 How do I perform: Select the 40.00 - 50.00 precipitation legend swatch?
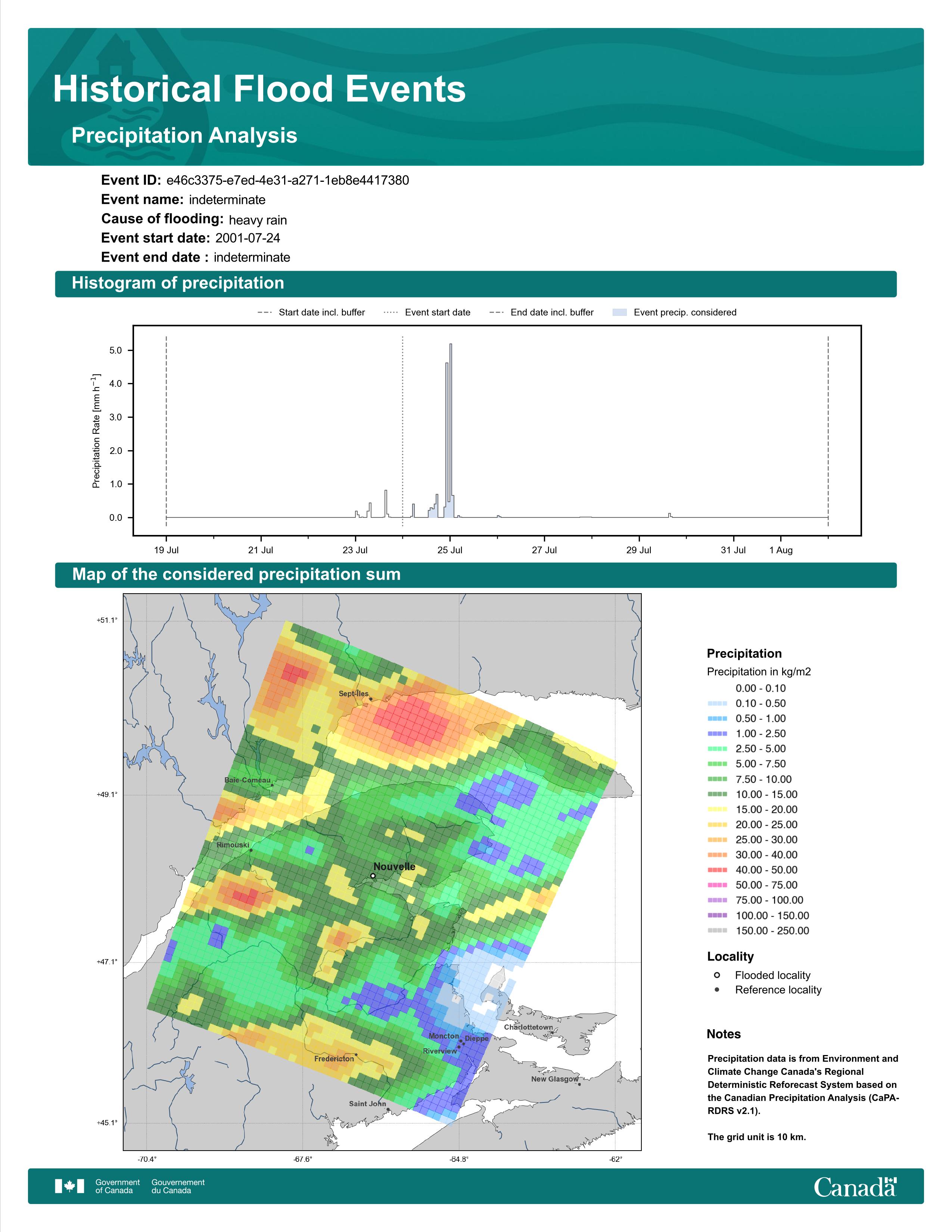click(718, 870)
